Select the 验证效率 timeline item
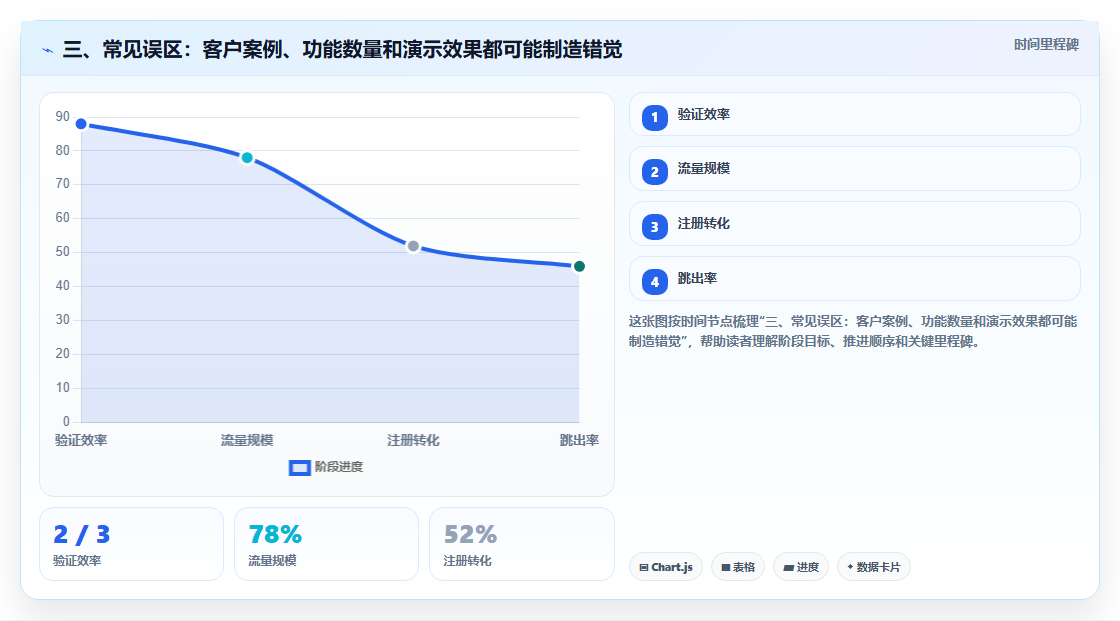Image resolution: width=1120 pixels, height=621 pixels. pyautogui.click(x=854, y=114)
